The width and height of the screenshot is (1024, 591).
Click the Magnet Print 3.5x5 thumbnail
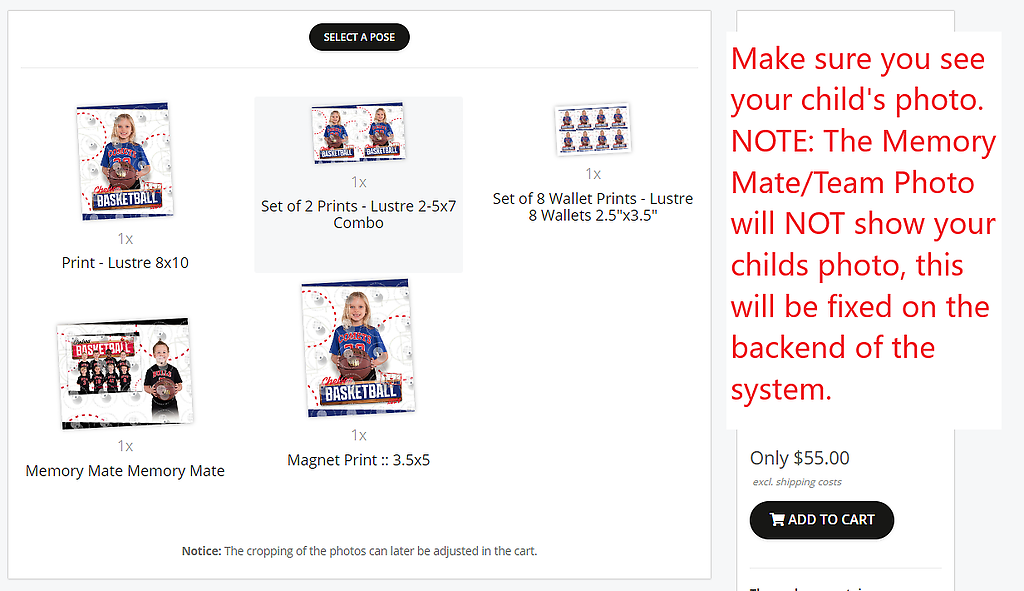[x=357, y=347]
